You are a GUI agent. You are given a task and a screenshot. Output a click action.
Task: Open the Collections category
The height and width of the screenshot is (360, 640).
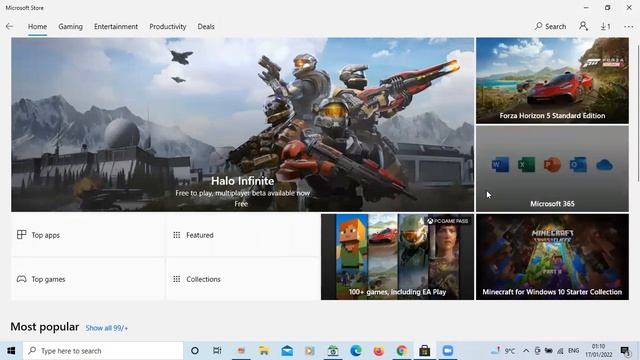[243, 279]
